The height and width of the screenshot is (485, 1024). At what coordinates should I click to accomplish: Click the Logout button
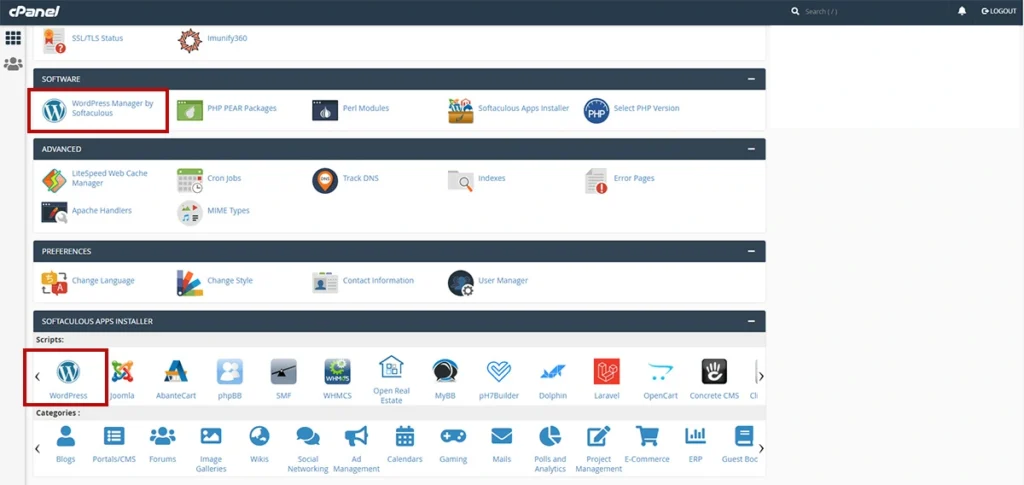[x=999, y=11]
